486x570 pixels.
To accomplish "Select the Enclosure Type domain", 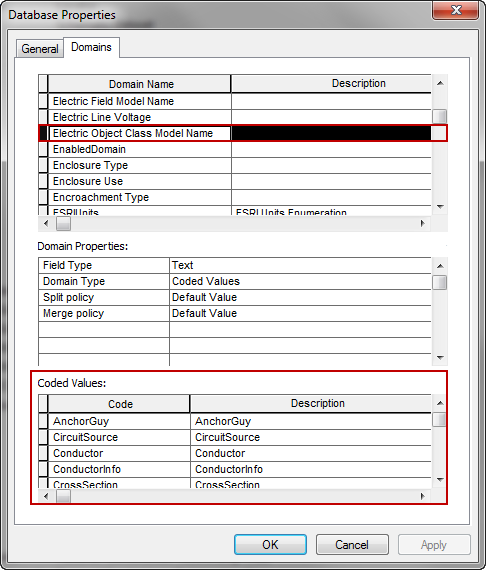I will (139, 165).
